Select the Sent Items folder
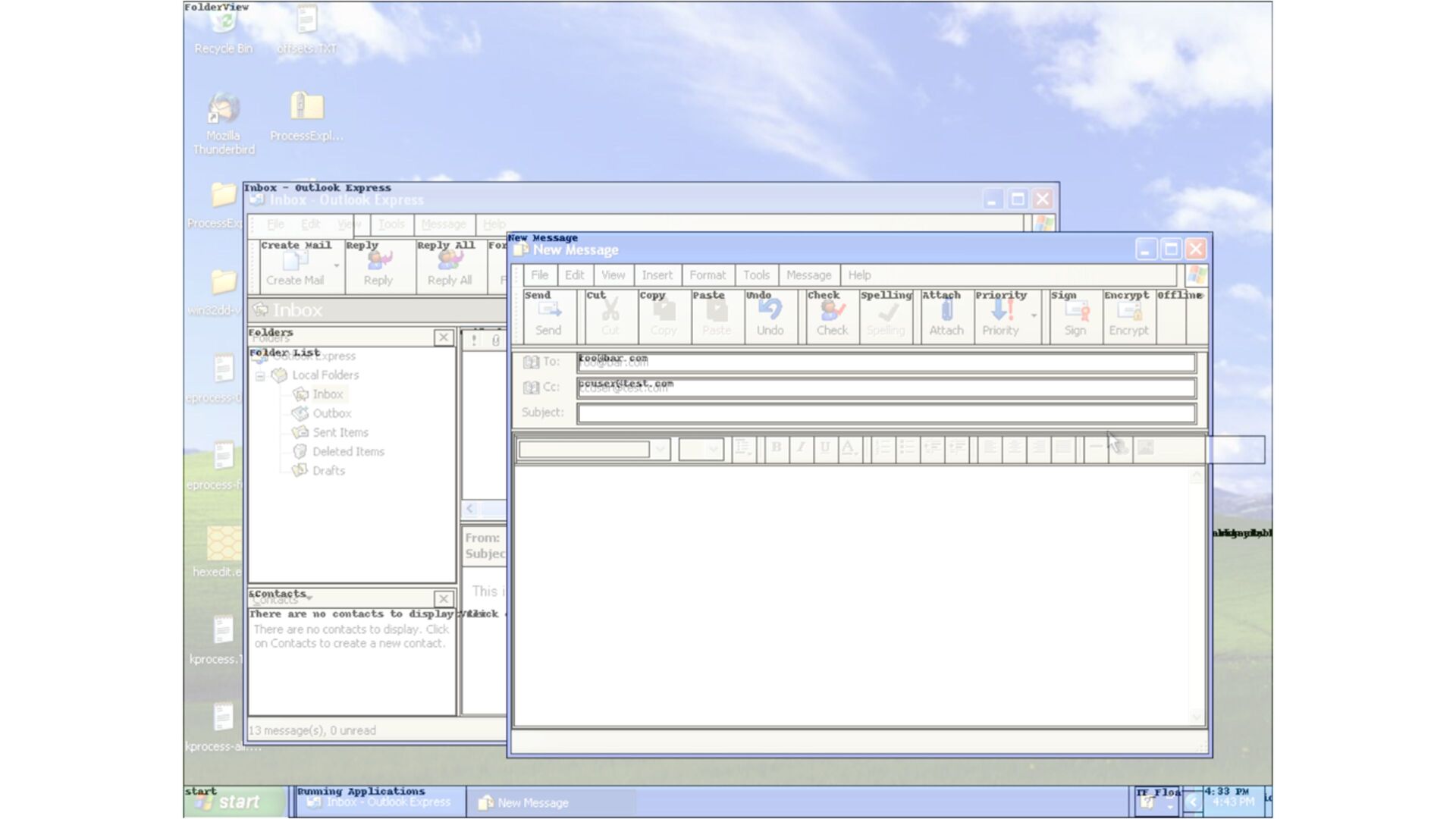The image size is (1456, 819). coord(340,432)
